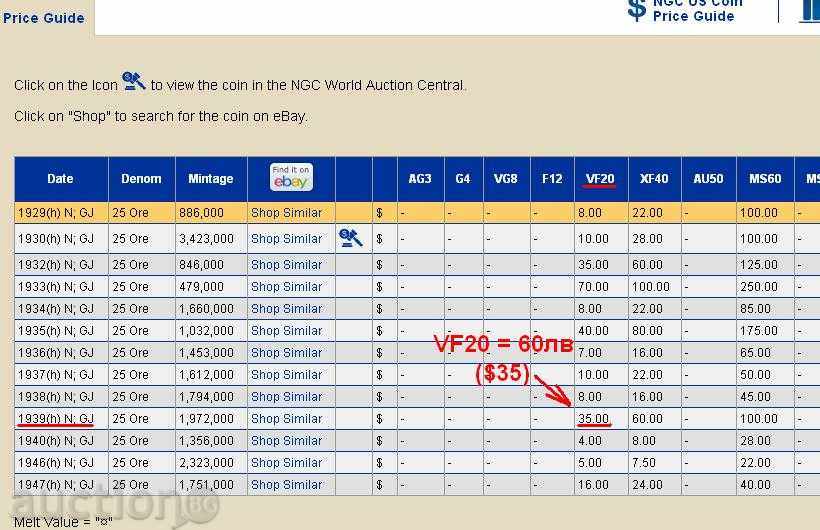The image size is (820, 530).
Task: Click the MS60 column header
Action: 765,179
